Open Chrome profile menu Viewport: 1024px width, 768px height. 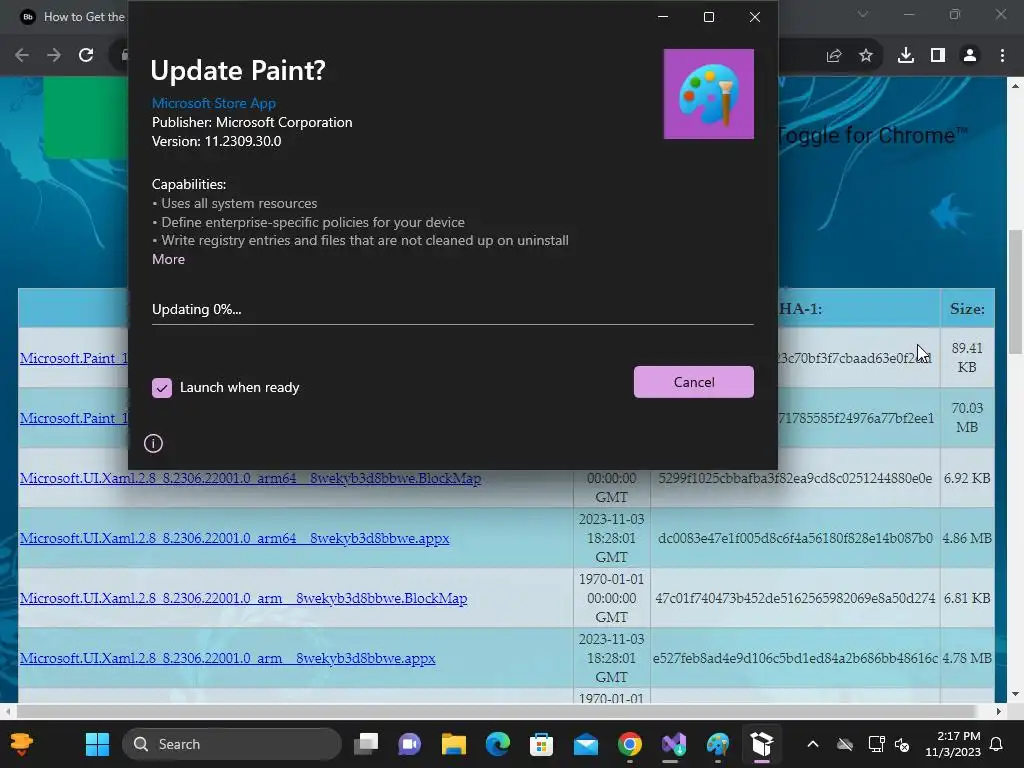point(970,56)
